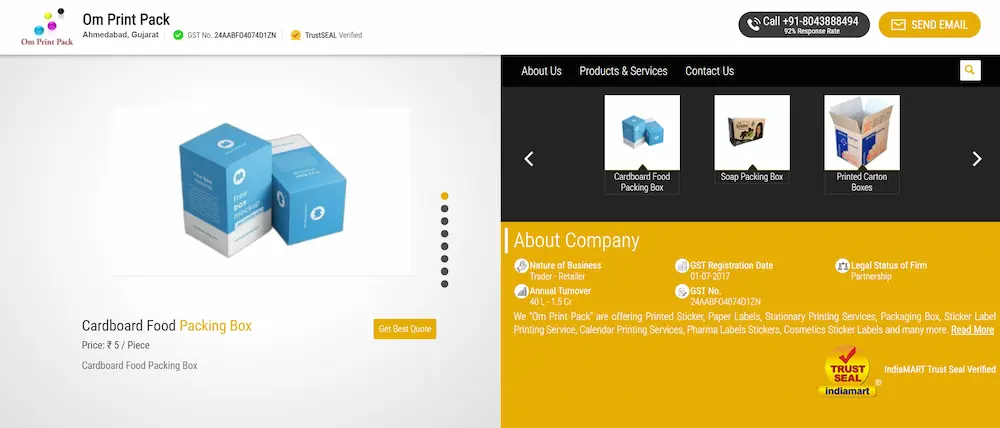Open the search magnifier icon

tap(970, 70)
